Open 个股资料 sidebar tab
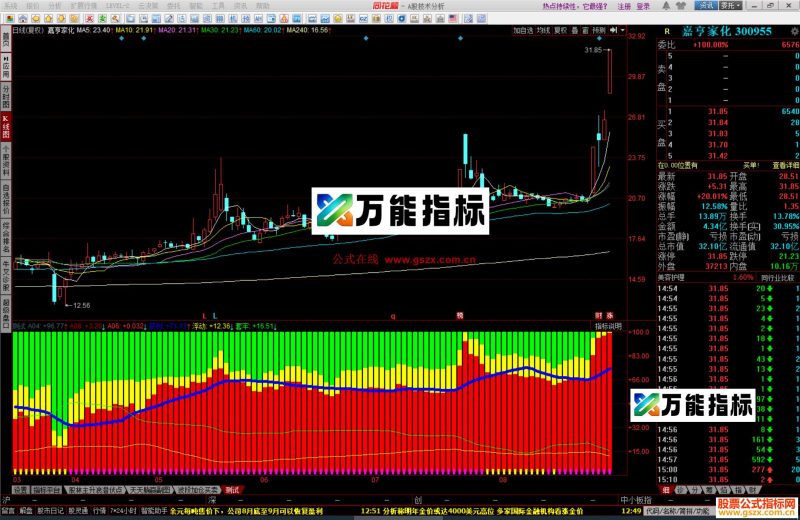The height and width of the screenshot is (520, 800). [6, 161]
